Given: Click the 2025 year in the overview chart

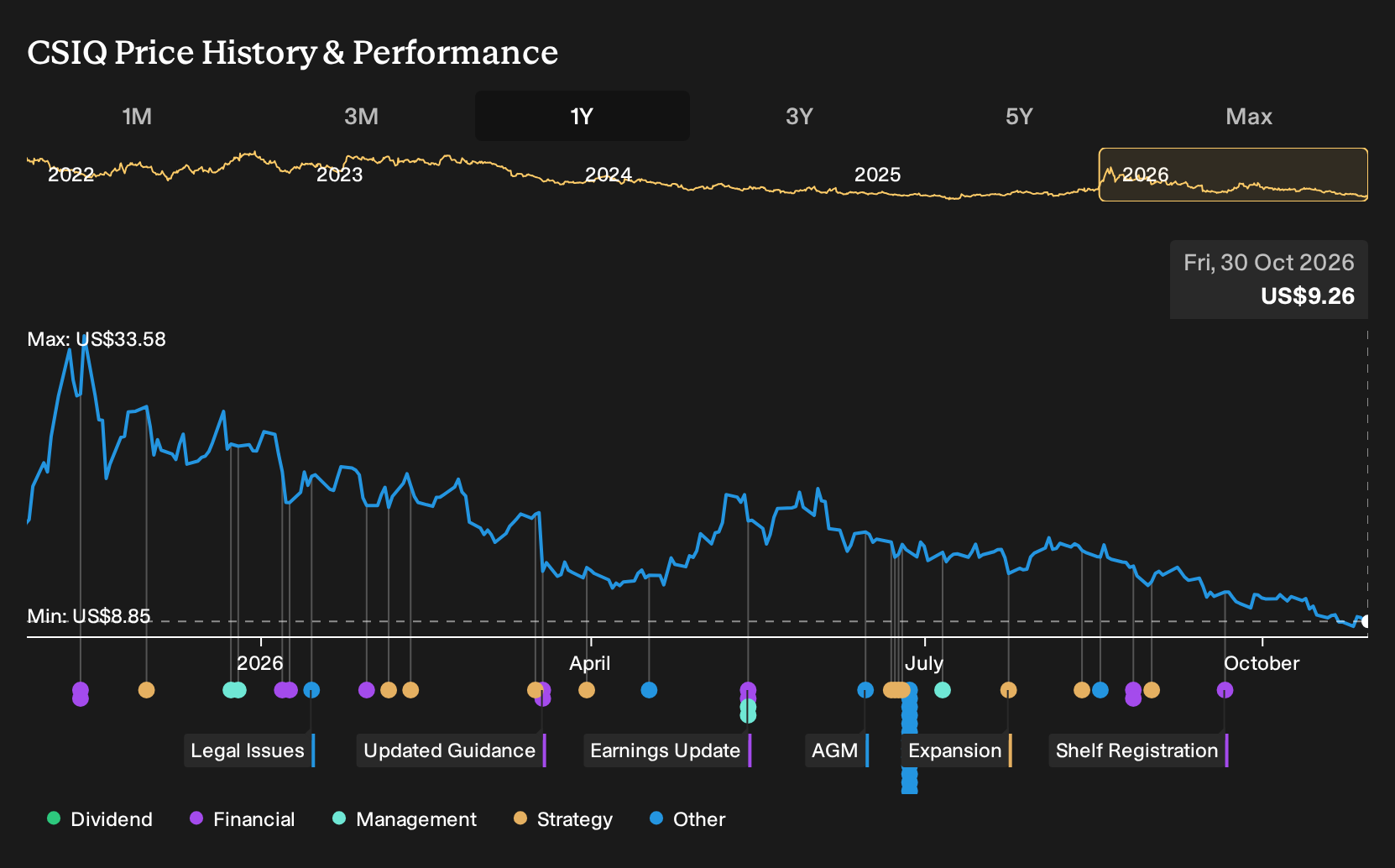Looking at the screenshot, I should pyautogui.click(x=877, y=175).
